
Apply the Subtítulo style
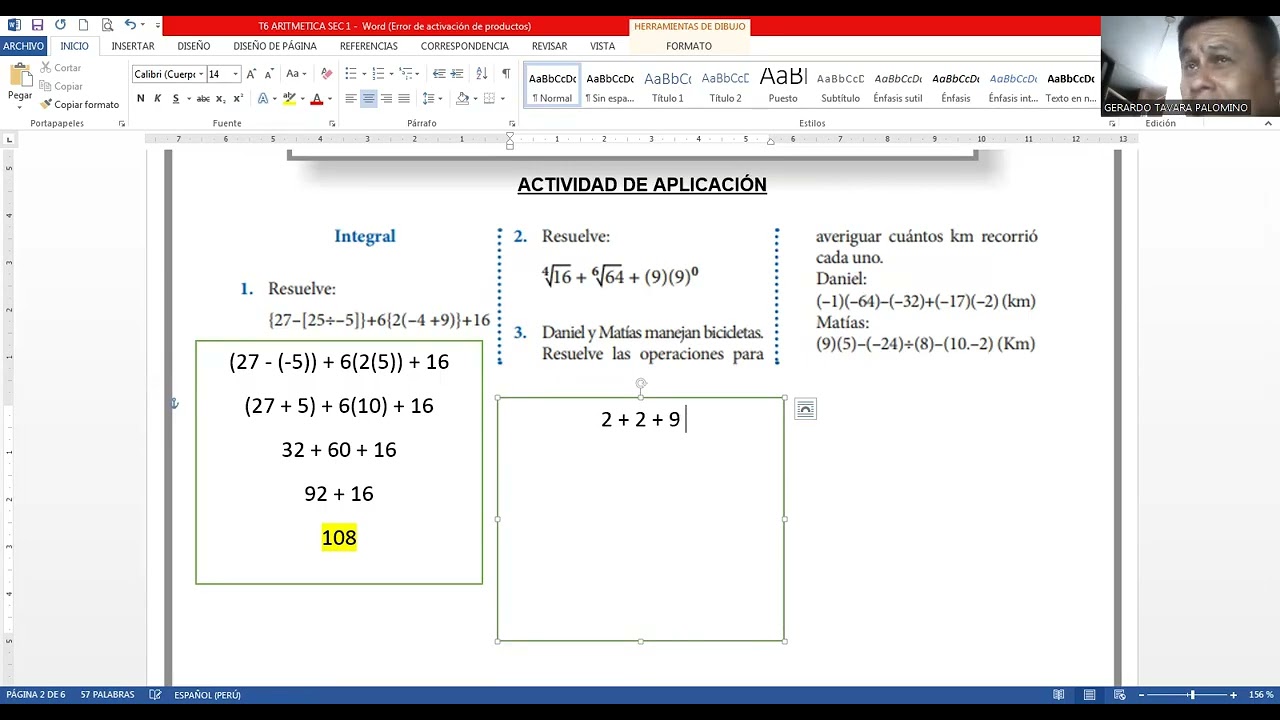pyautogui.click(x=841, y=86)
